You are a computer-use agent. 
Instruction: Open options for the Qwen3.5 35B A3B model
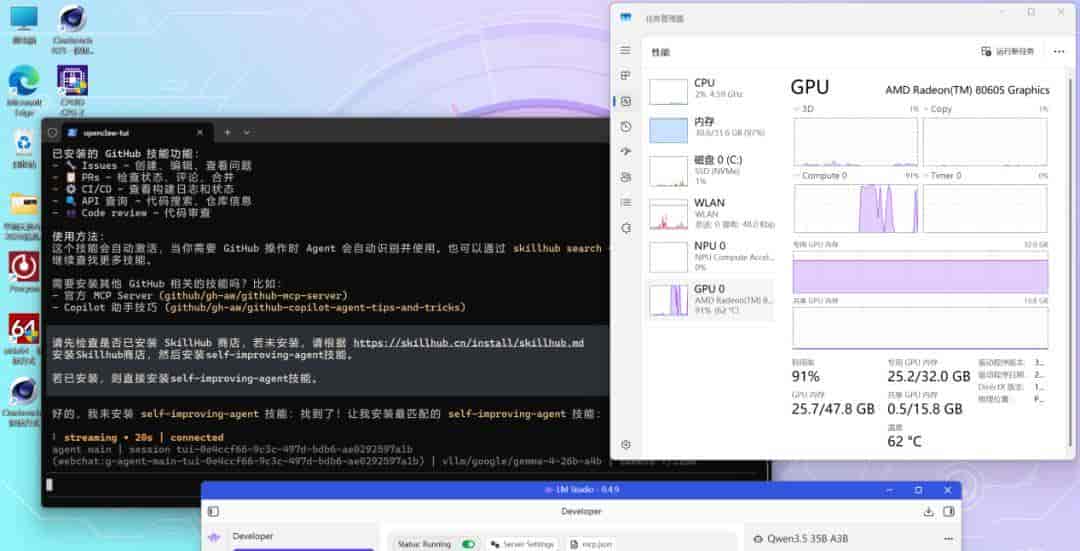pos(948,539)
